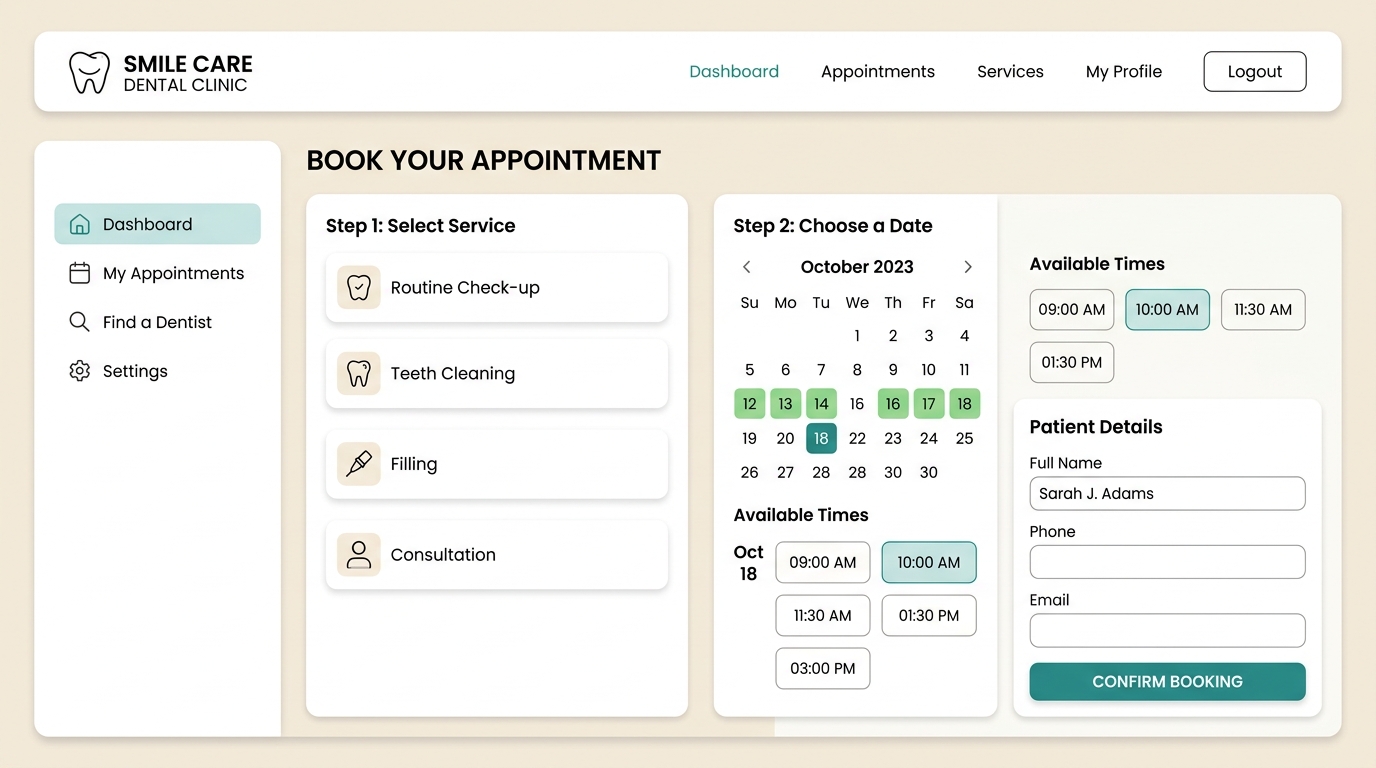Viewport: 1376px width, 768px height.
Task: Select the 01:30 PM slot in right panel
Action: click(x=1072, y=362)
